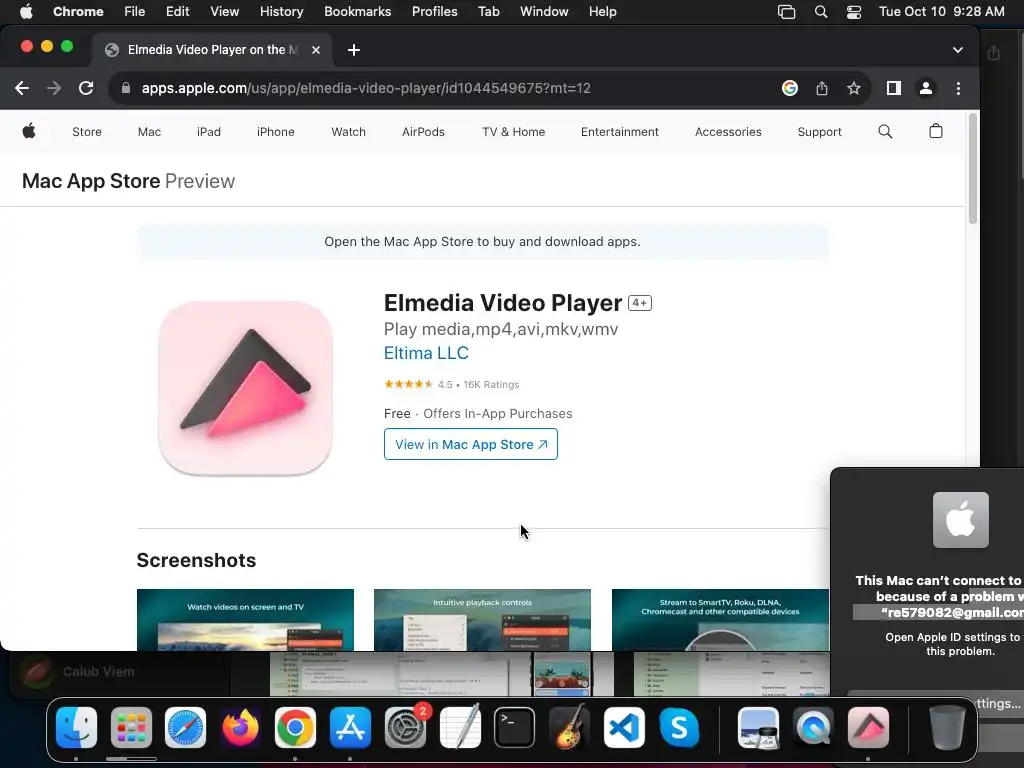Click the Google icon in address bar
The height and width of the screenshot is (768, 1024).
click(x=790, y=88)
